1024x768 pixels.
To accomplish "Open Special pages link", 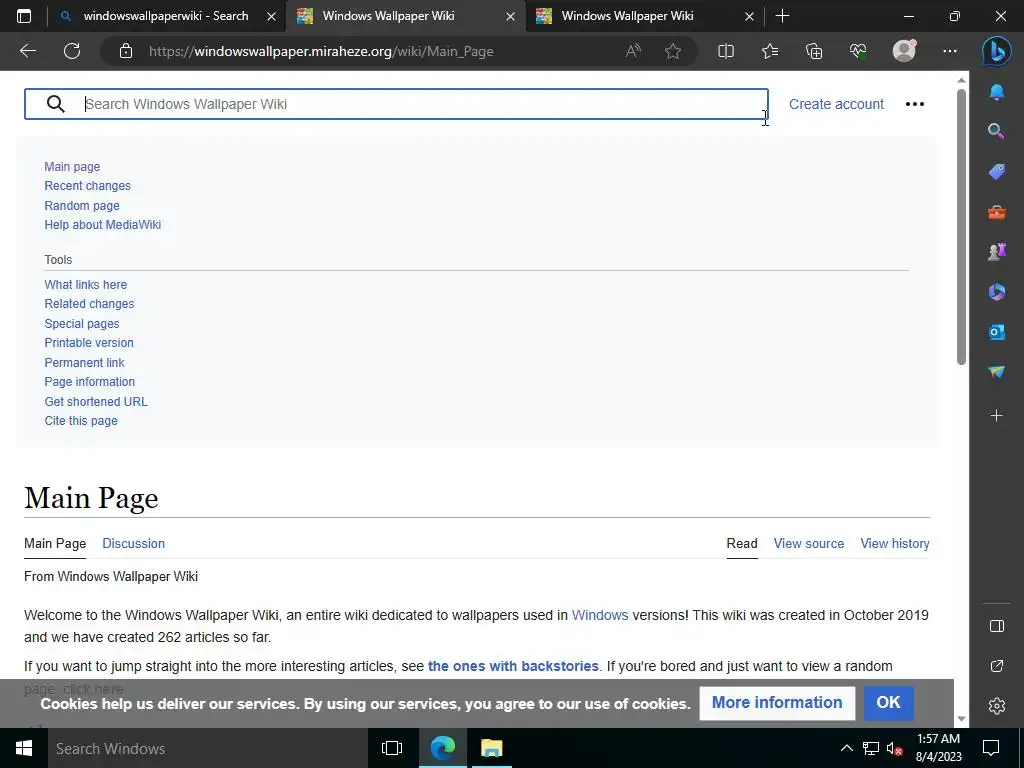I will click(x=82, y=323).
